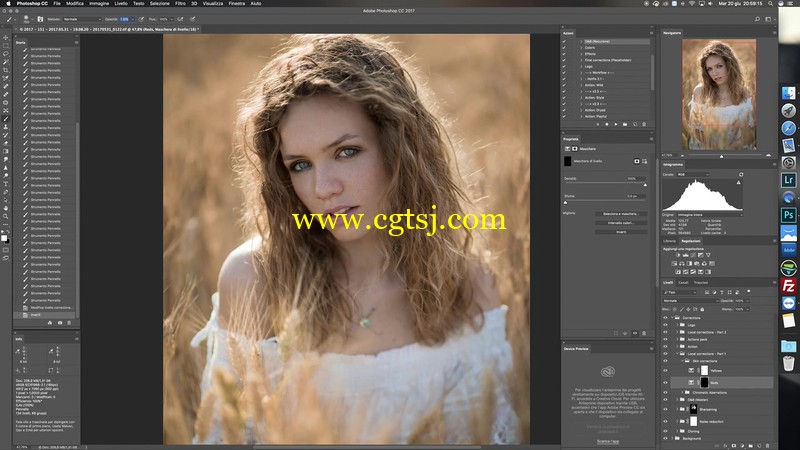This screenshot has width=800, height=450.
Task: Click search icon in options bar right
Action: coord(757,19)
